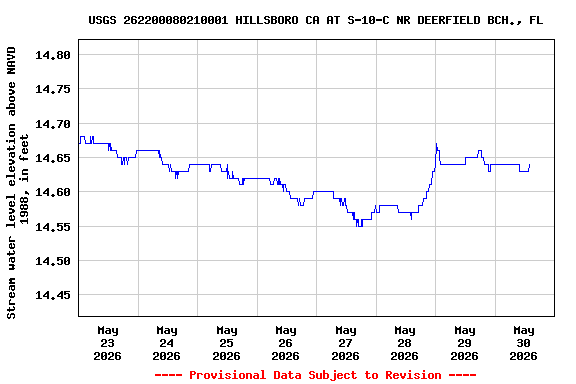This screenshot has width=576, height=384.
Task: Click the peak of the blue line near May 29
Action: pos(436,144)
